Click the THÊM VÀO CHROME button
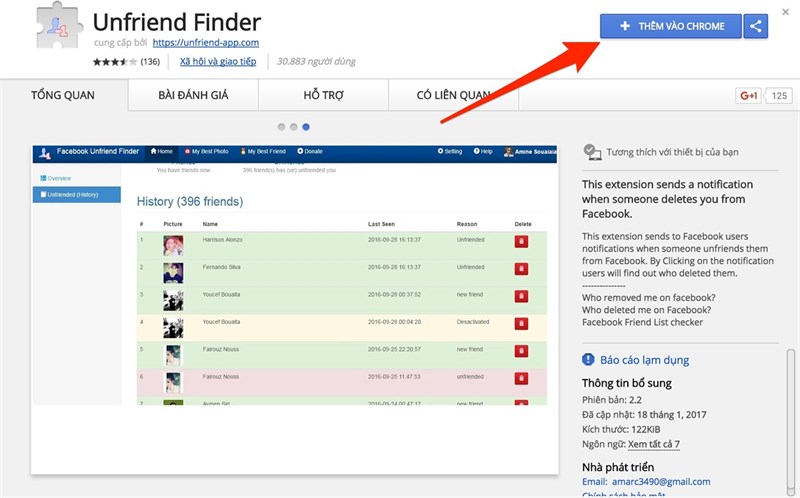Image resolution: width=800 pixels, height=498 pixels. 670,26
